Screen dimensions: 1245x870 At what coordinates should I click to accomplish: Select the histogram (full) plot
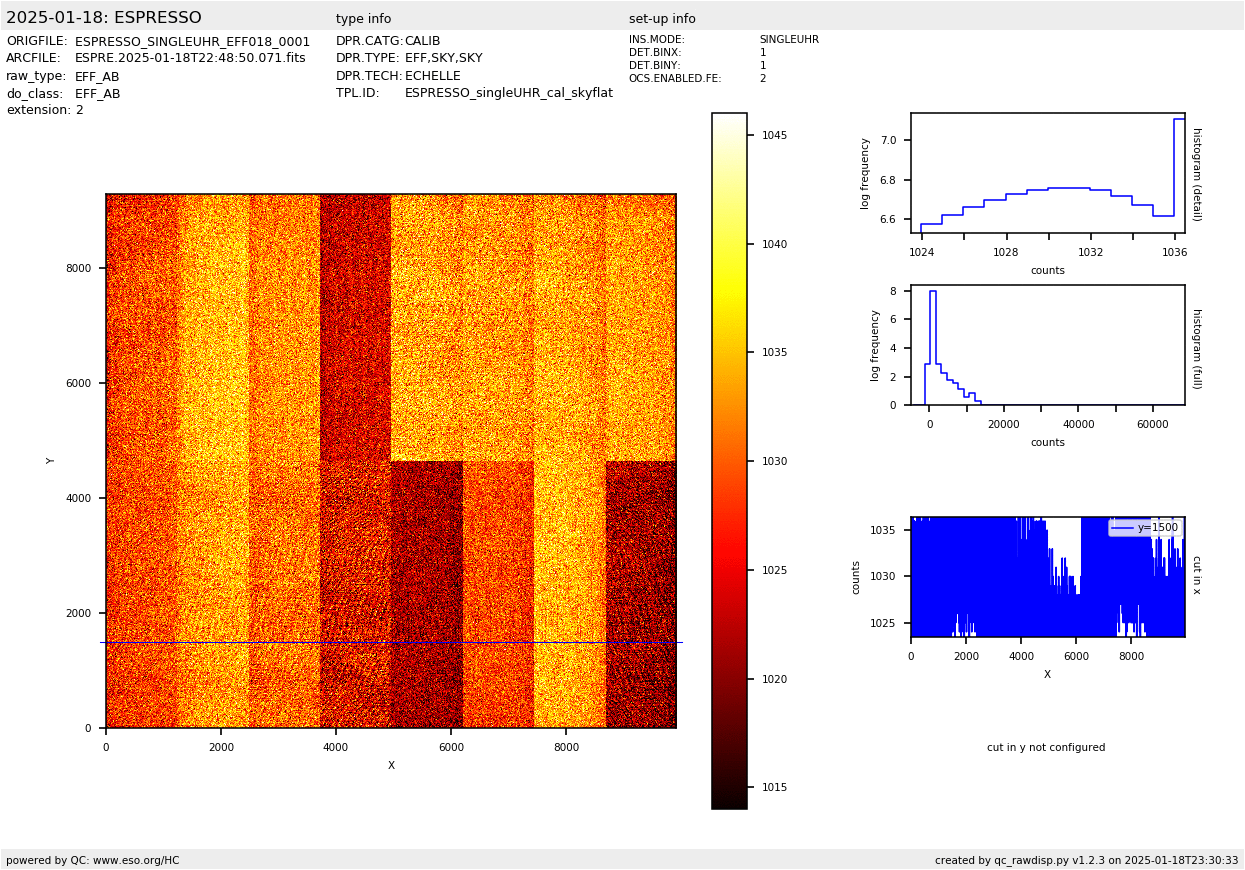coord(1047,345)
